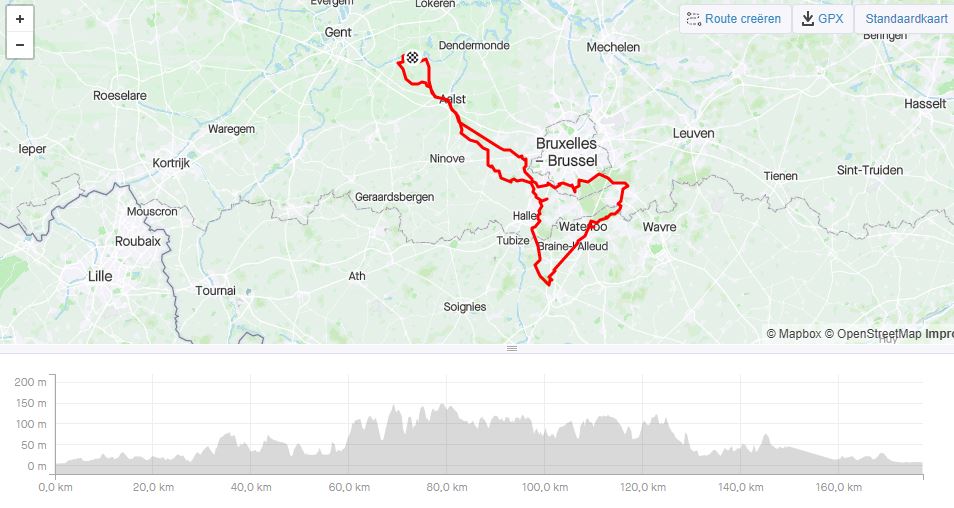The width and height of the screenshot is (954, 508).
Task: Download the GPX file
Action: click(x=823, y=19)
